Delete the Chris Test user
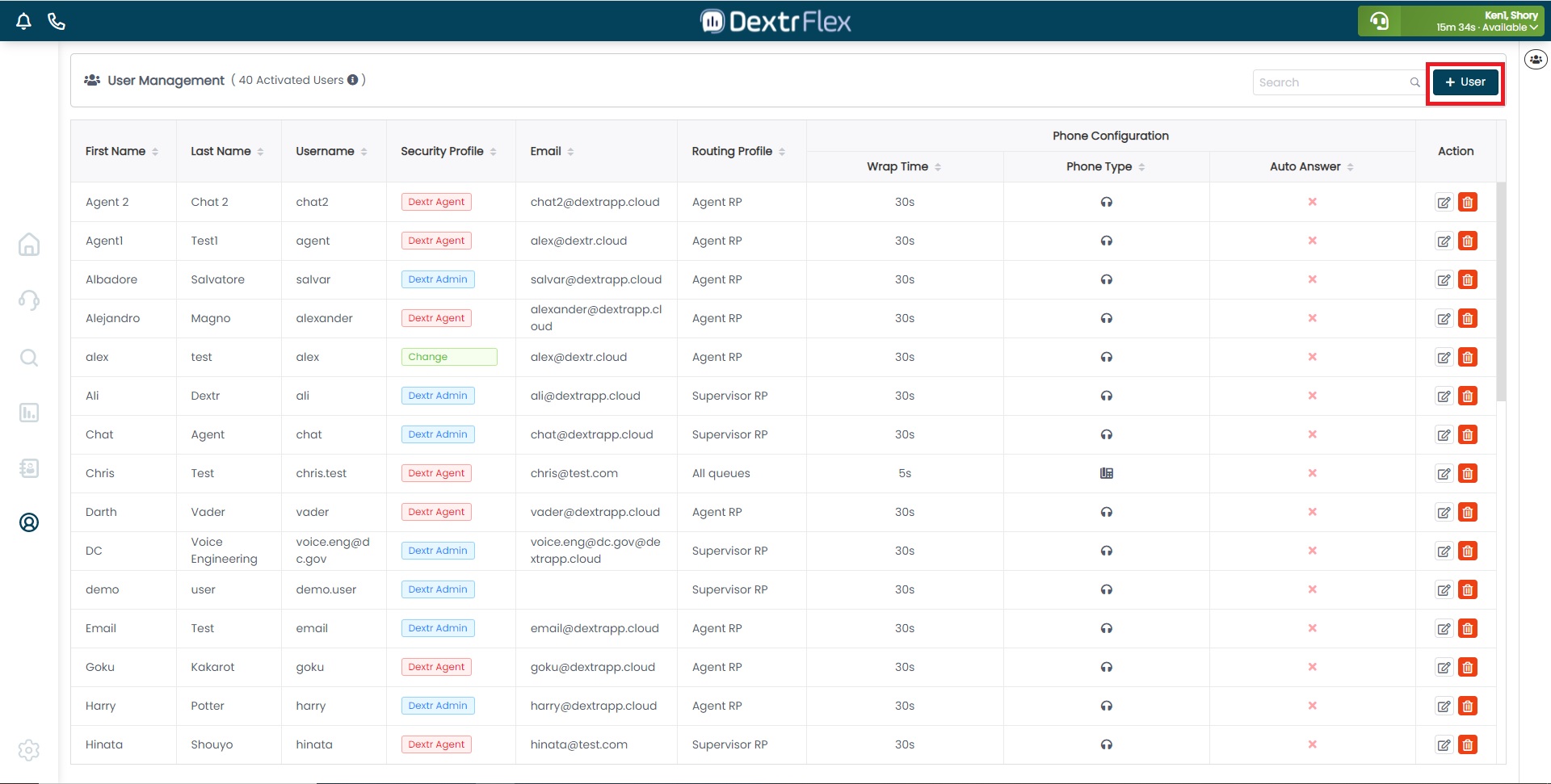Screen dimensions: 1551x784 click(x=1468, y=474)
